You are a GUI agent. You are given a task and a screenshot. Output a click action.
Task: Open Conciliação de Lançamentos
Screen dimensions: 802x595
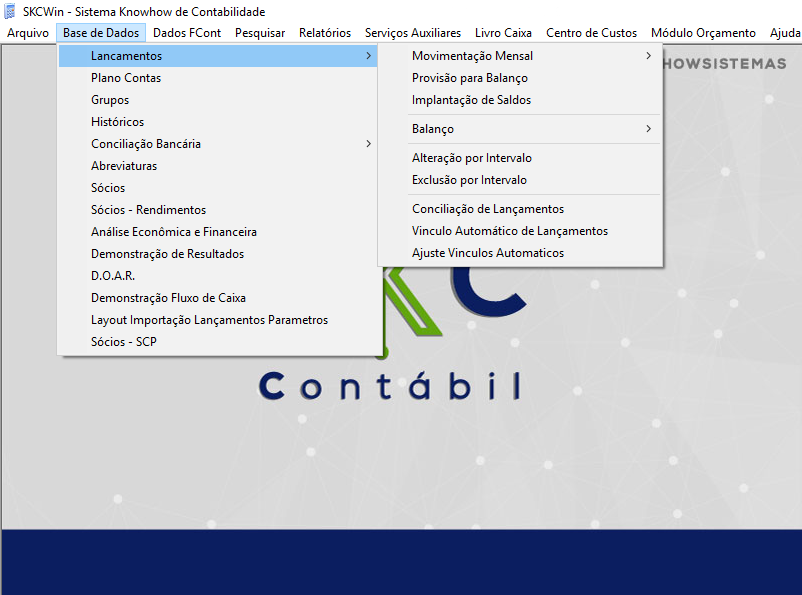pyautogui.click(x=488, y=209)
